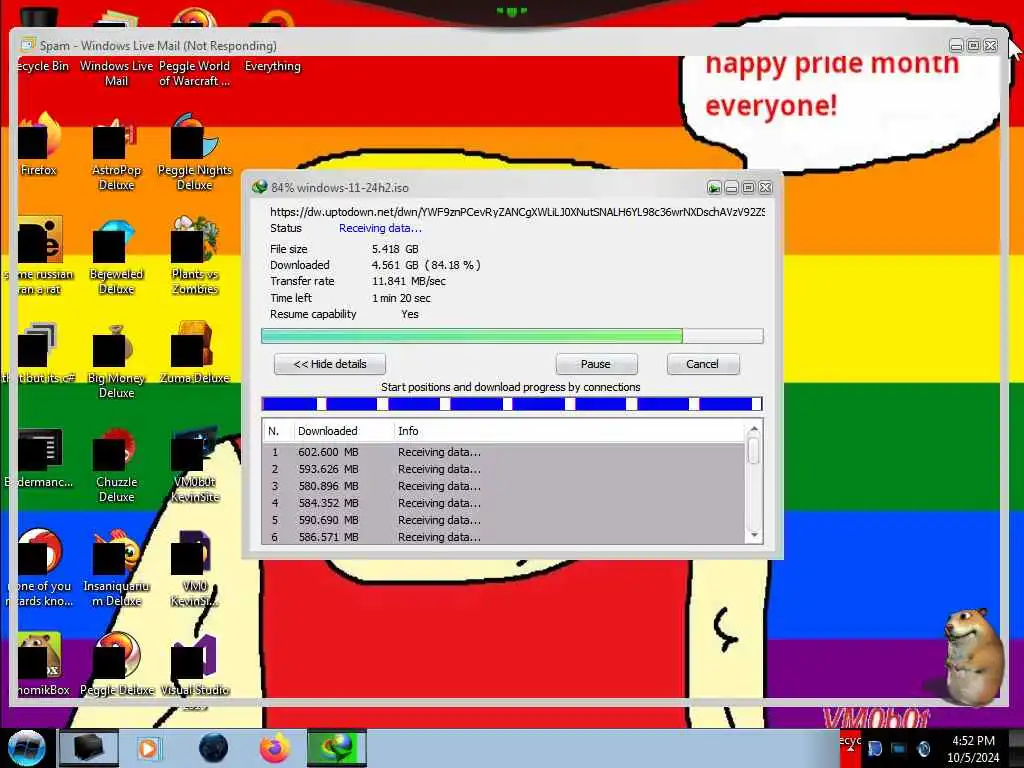
Task: Click the volume icon in system tray
Action: [x=923, y=749]
